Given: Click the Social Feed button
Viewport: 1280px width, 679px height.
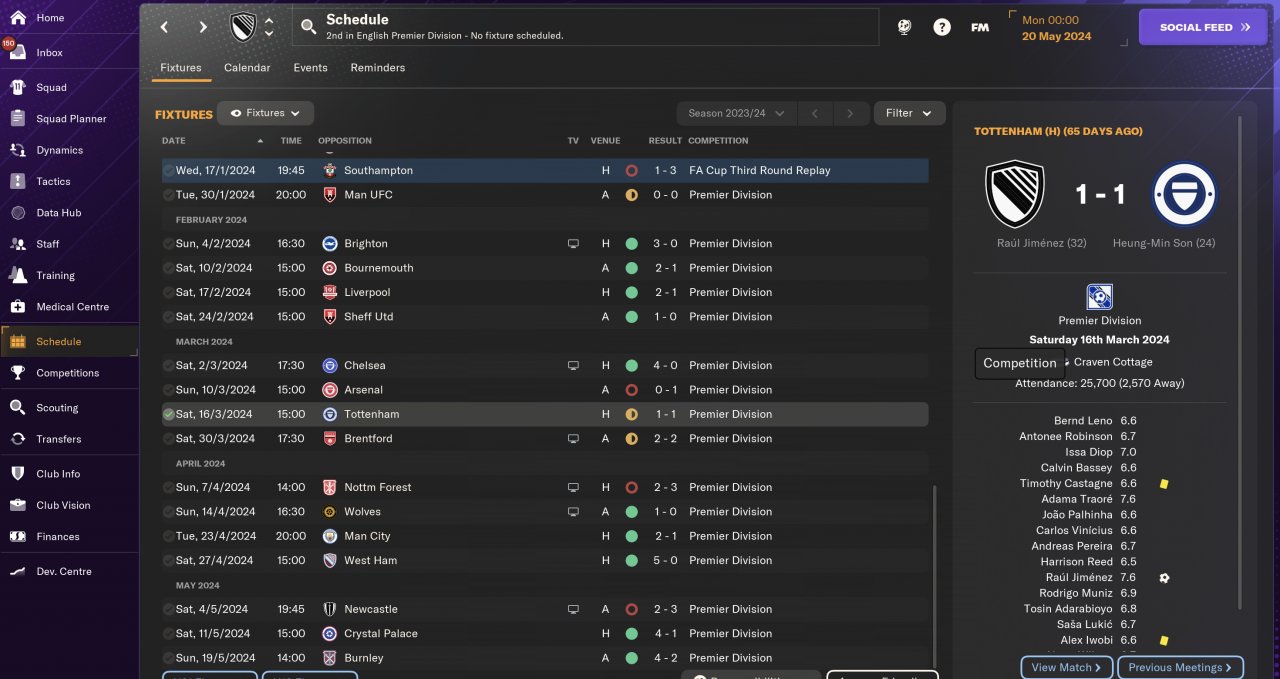Looking at the screenshot, I should [1204, 27].
